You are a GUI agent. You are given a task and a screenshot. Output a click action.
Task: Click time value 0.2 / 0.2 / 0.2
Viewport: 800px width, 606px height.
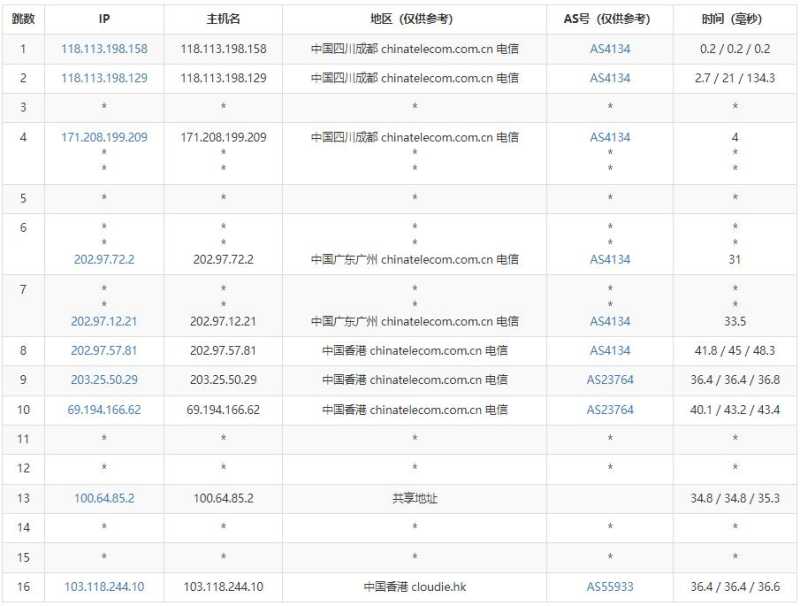[735, 49]
